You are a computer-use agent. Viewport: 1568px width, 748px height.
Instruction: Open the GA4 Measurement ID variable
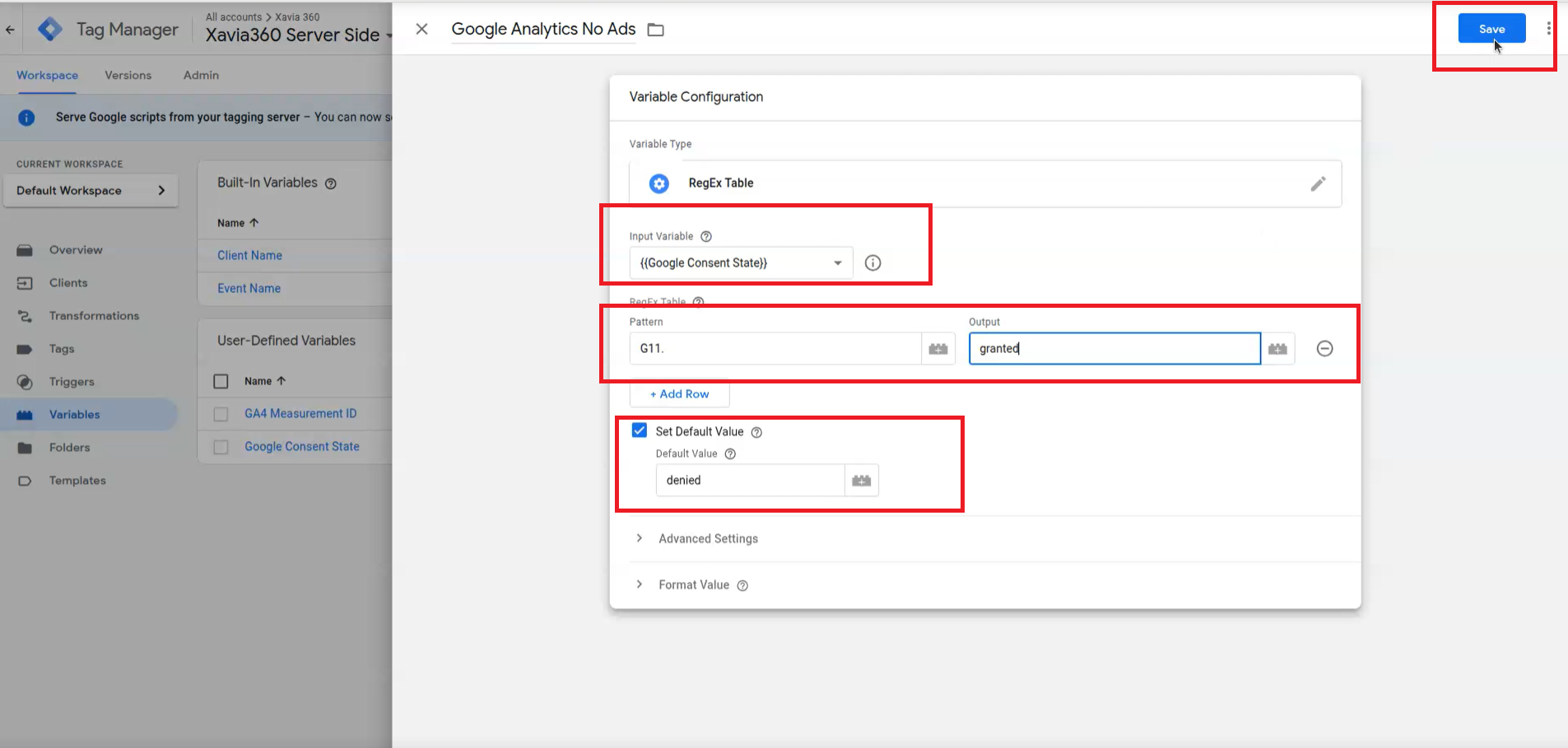(x=300, y=414)
